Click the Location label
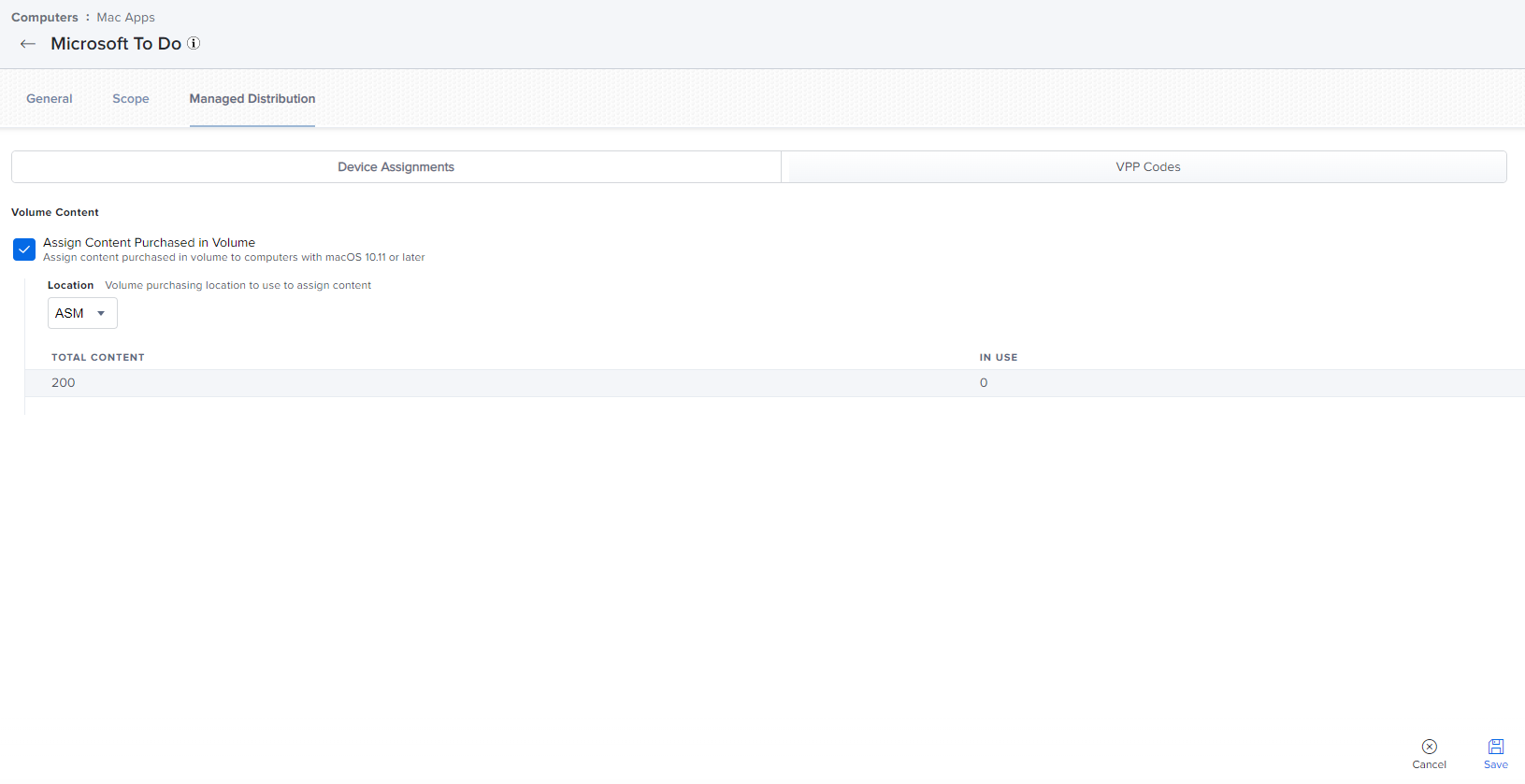Viewport: 1525px width, 784px height. [x=71, y=285]
